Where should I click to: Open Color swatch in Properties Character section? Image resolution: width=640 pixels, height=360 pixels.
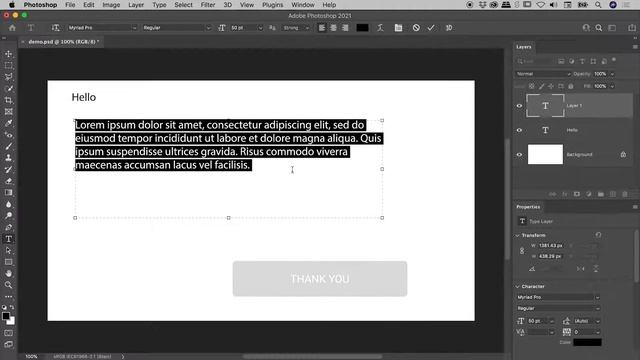pyautogui.click(x=587, y=342)
